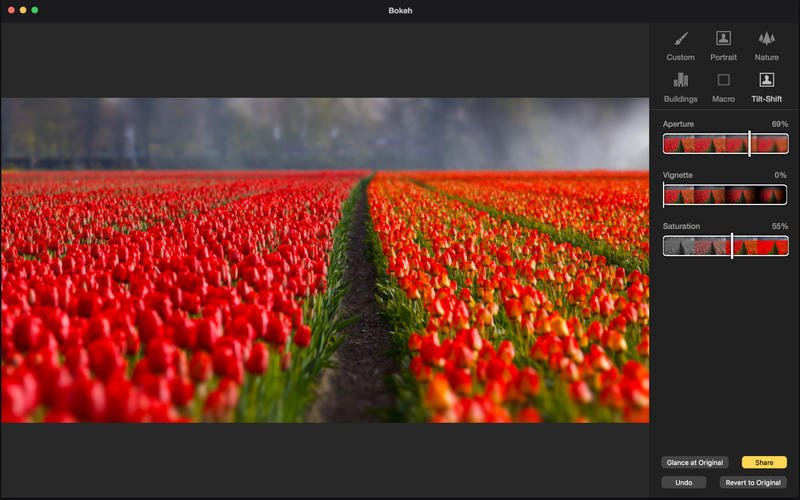Viewport: 800px width, 500px height.
Task: Click the Saturation label
Action: (x=681, y=226)
